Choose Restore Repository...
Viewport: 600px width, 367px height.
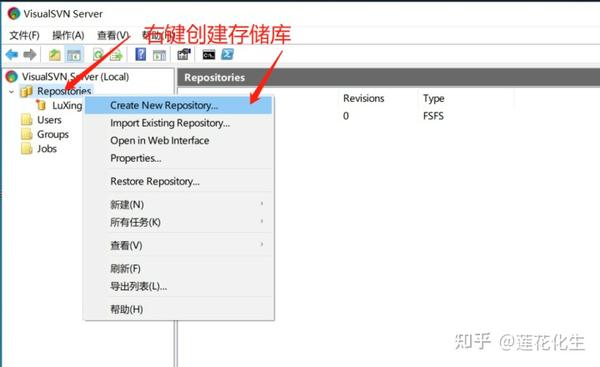(x=178, y=181)
